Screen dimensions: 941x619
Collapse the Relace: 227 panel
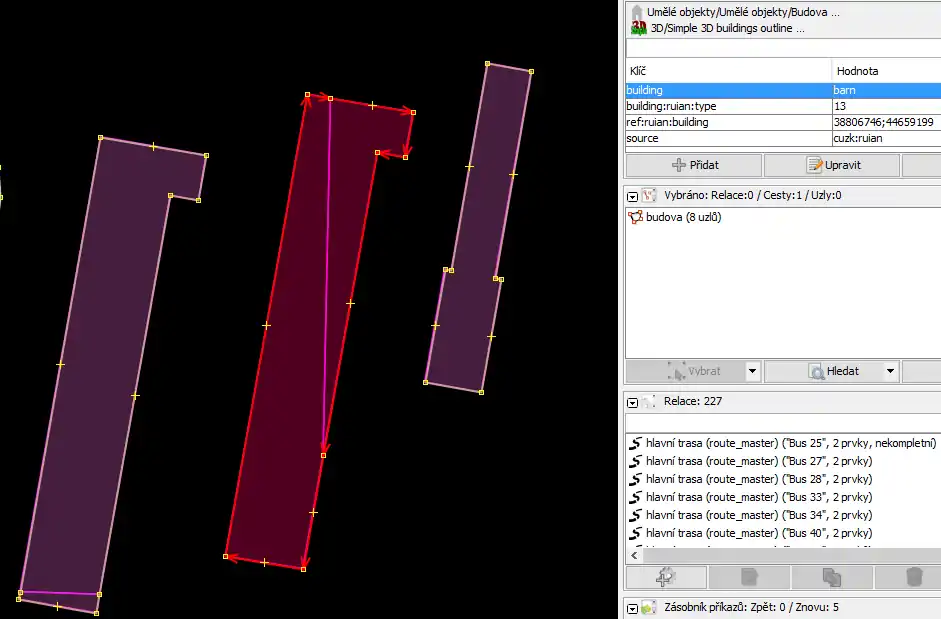click(632, 402)
